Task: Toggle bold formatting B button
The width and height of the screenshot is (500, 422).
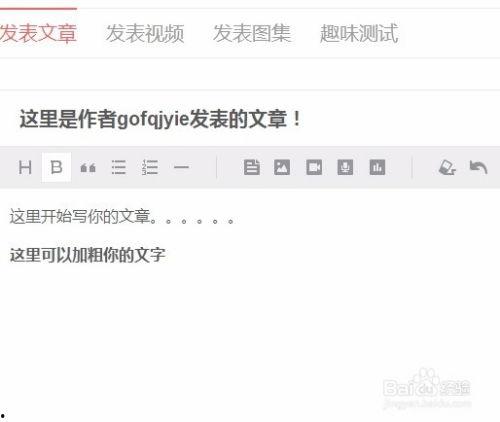Action: (x=56, y=167)
